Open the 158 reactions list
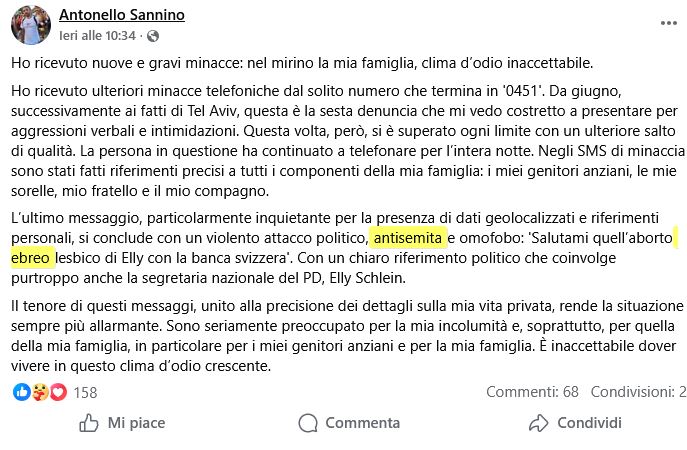The height and width of the screenshot is (450, 687). pos(86,393)
